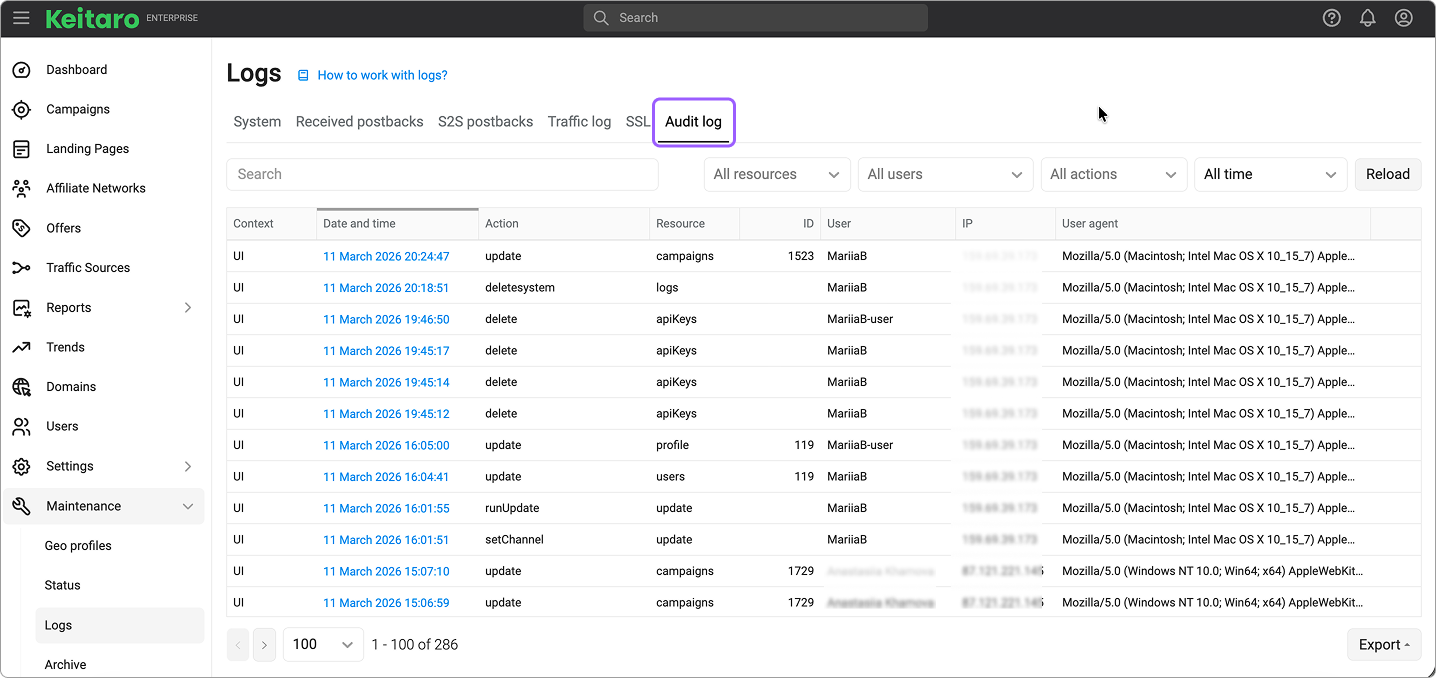1436x678 pixels.
Task: Click the Domains globe icon
Action: 21,387
